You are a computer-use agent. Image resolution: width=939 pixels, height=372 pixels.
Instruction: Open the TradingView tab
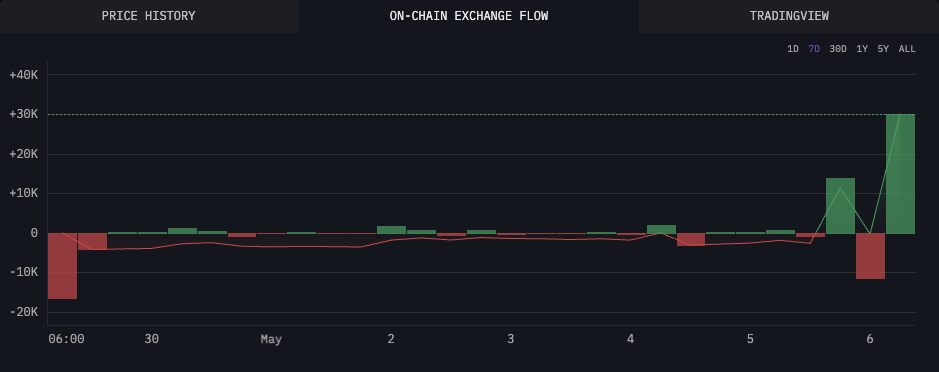[789, 16]
